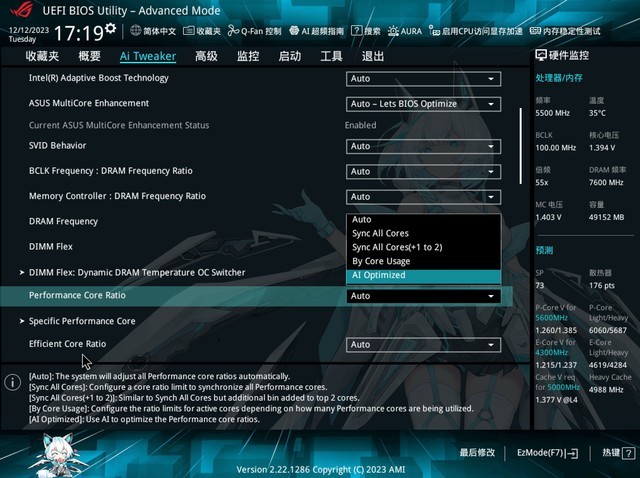
Task: Click the ROG logo
Action: point(22,11)
